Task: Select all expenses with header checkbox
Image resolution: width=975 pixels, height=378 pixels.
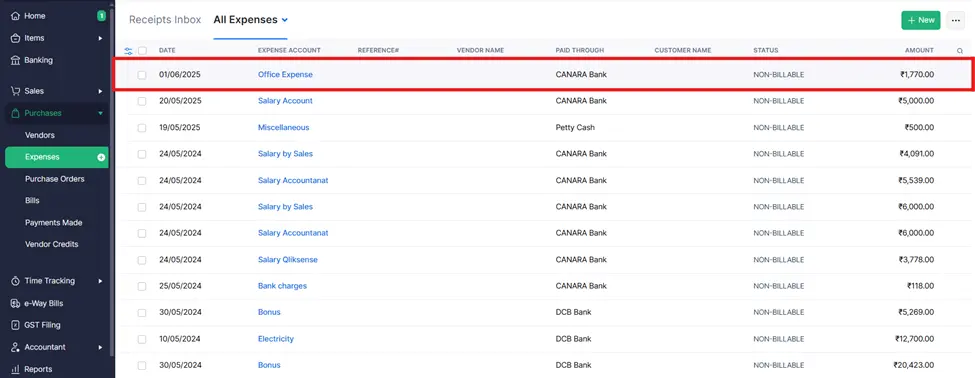Action: pos(142,50)
